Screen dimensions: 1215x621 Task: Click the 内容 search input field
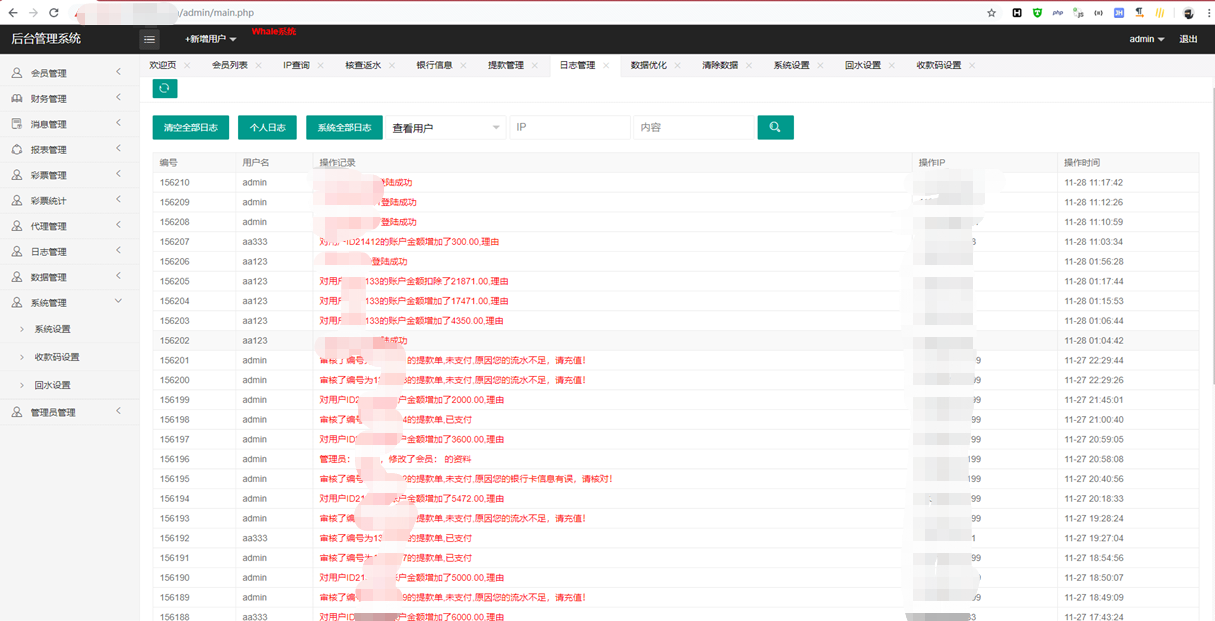694,128
